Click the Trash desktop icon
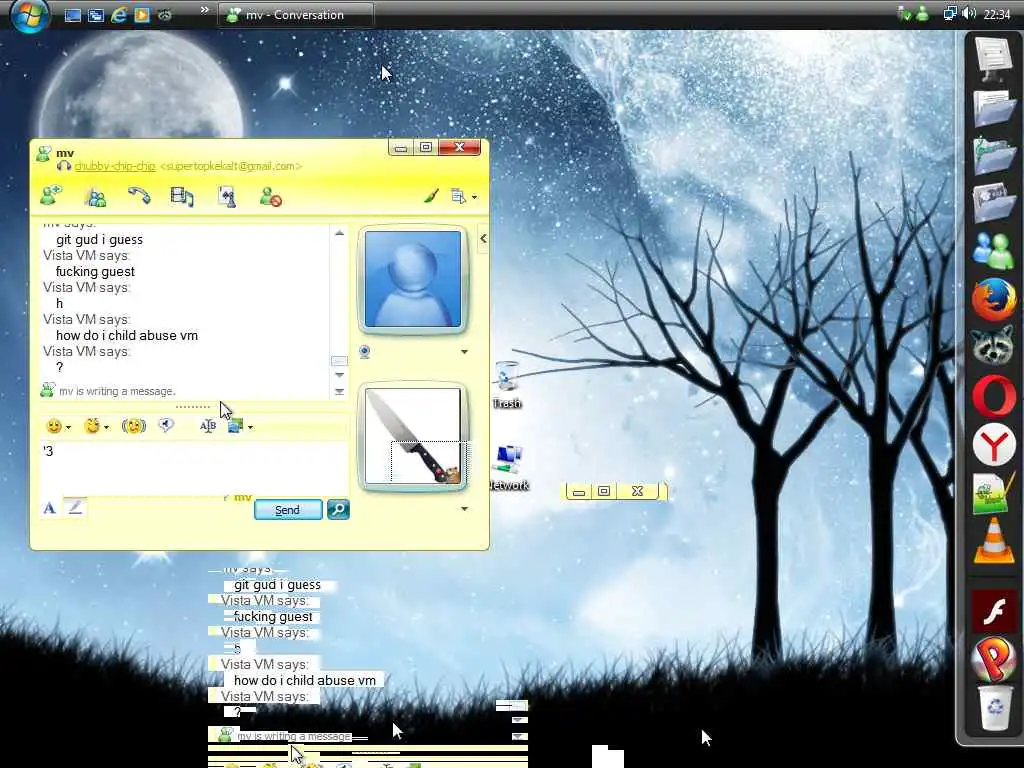Viewport: 1024px width, 768px height. tap(507, 385)
